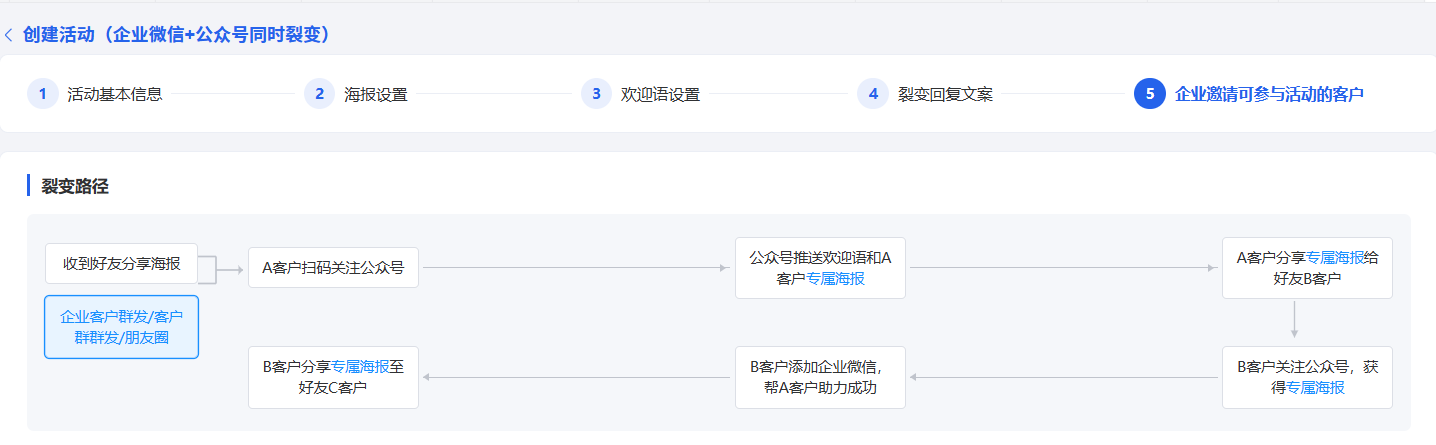
Task: Click 专属海报 link in B客户关注公众号 node
Action: click(1315, 388)
